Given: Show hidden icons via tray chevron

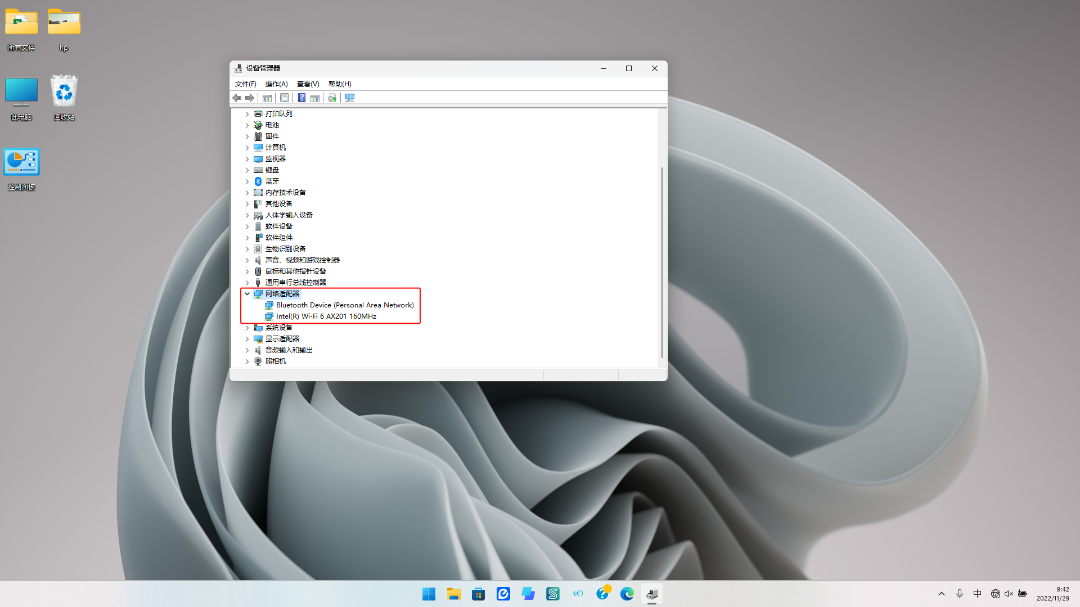Looking at the screenshot, I should click(942, 594).
